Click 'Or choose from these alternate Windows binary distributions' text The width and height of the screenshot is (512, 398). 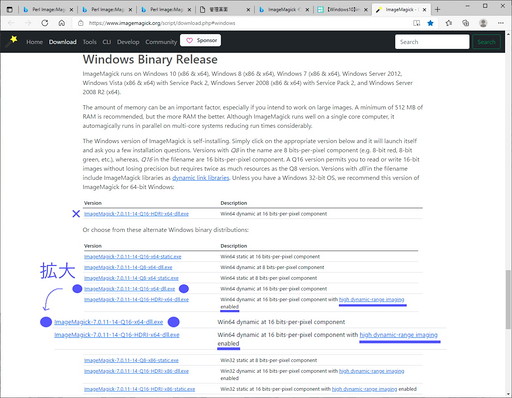(165, 230)
